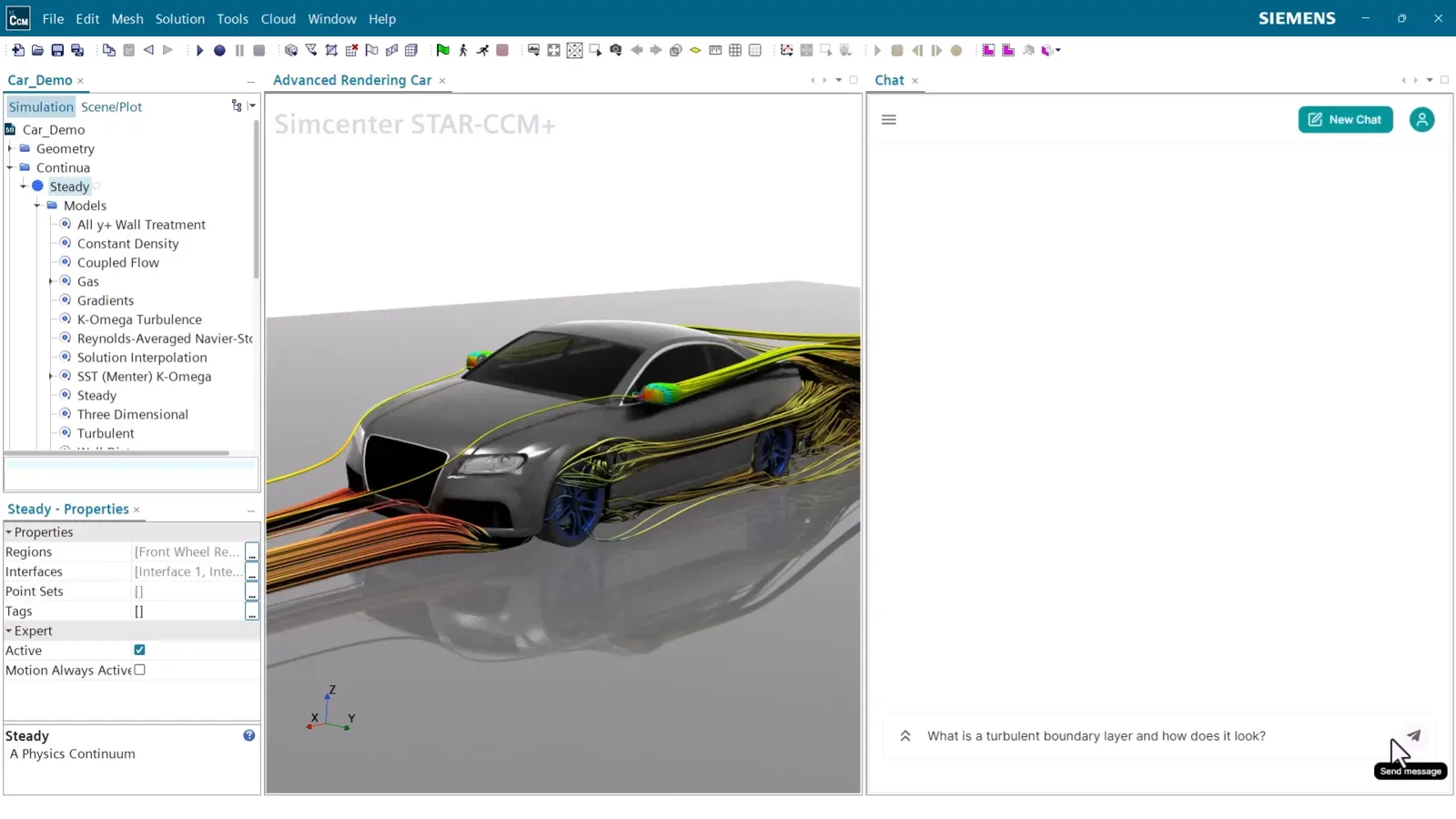
Task: Open the Cloud menu
Action: (x=278, y=18)
